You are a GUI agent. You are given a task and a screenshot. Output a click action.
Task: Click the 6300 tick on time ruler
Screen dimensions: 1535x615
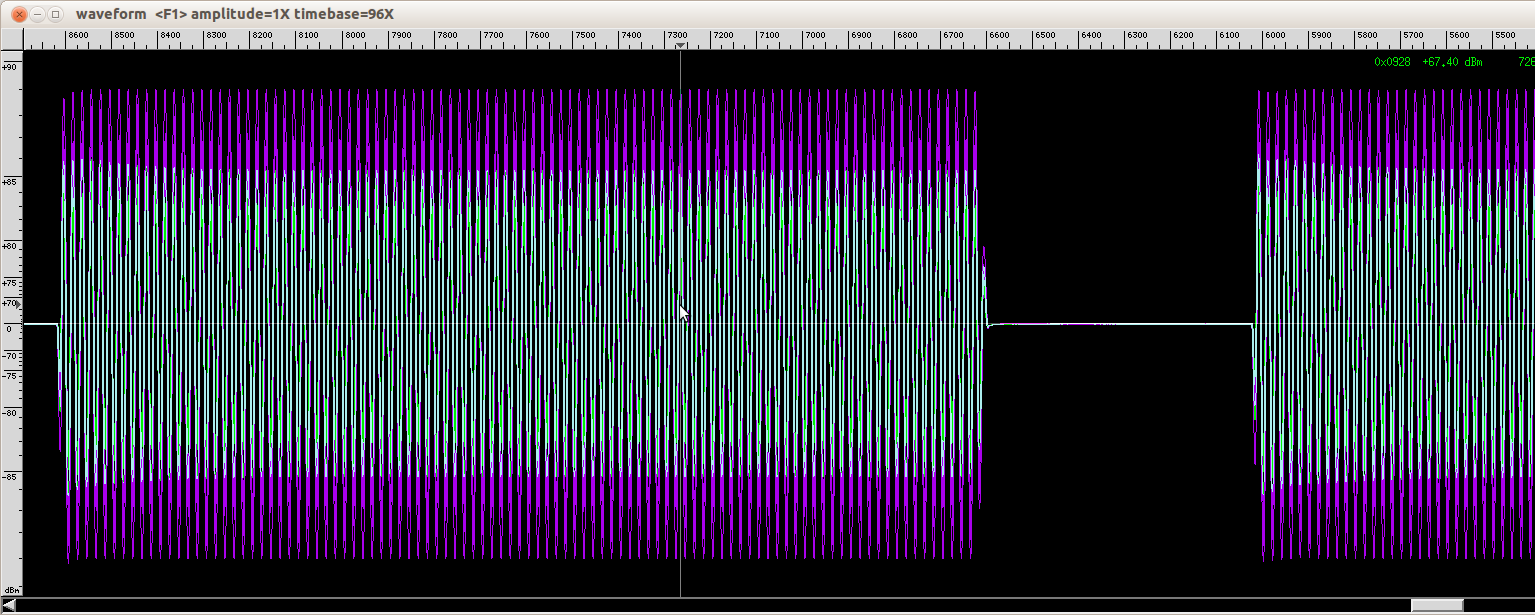click(1137, 35)
